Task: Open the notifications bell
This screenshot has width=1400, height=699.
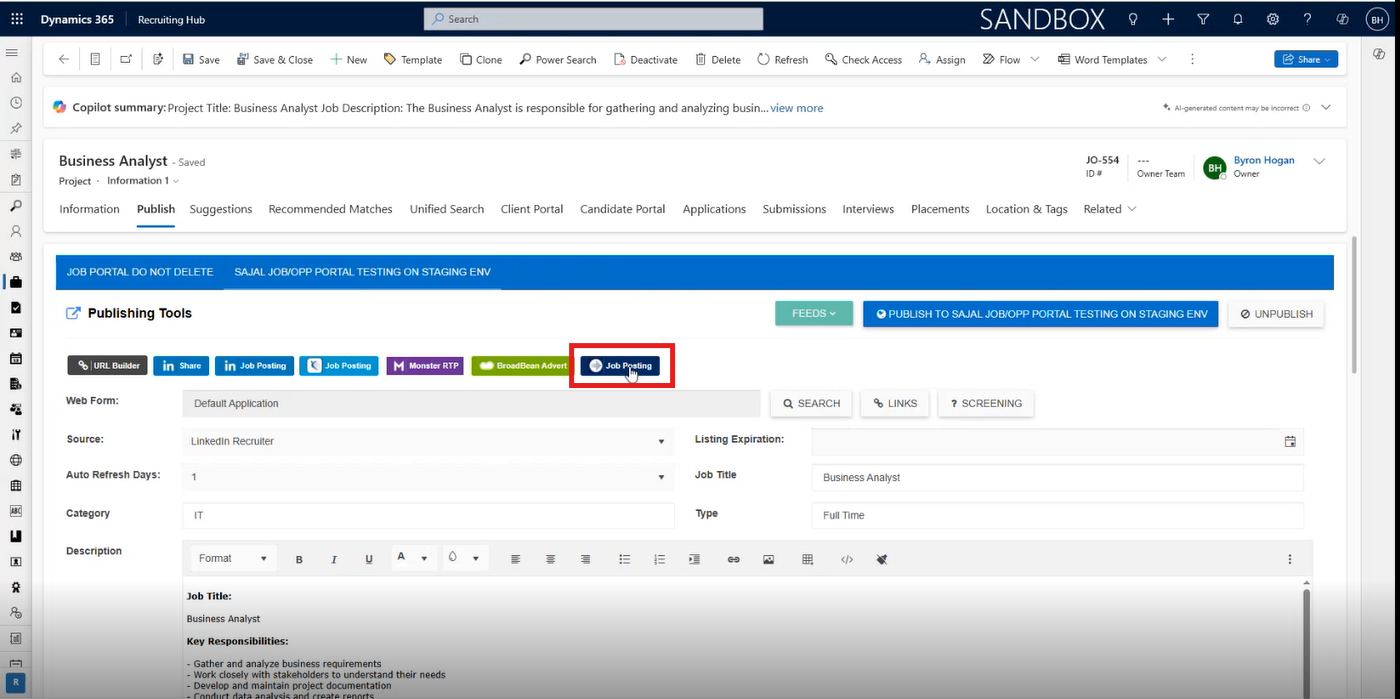Action: (1238, 19)
